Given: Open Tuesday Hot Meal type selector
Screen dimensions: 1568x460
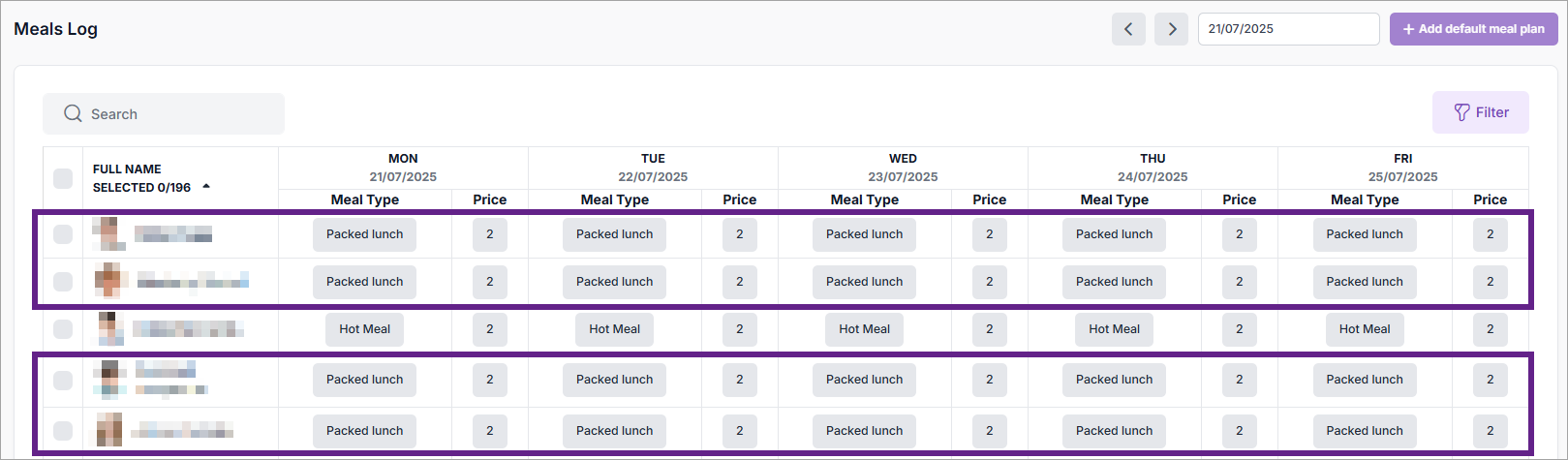Looking at the screenshot, I should 614,329.
